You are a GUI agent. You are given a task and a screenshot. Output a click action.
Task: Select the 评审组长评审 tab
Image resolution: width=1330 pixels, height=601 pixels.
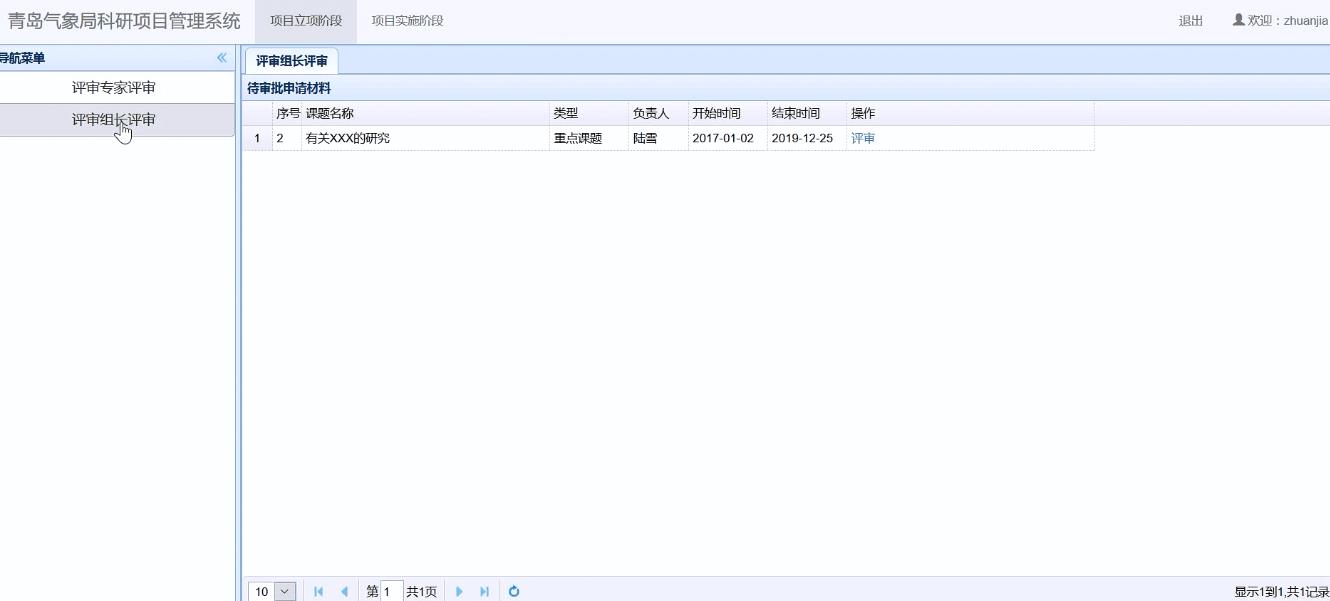pos(292,61)
